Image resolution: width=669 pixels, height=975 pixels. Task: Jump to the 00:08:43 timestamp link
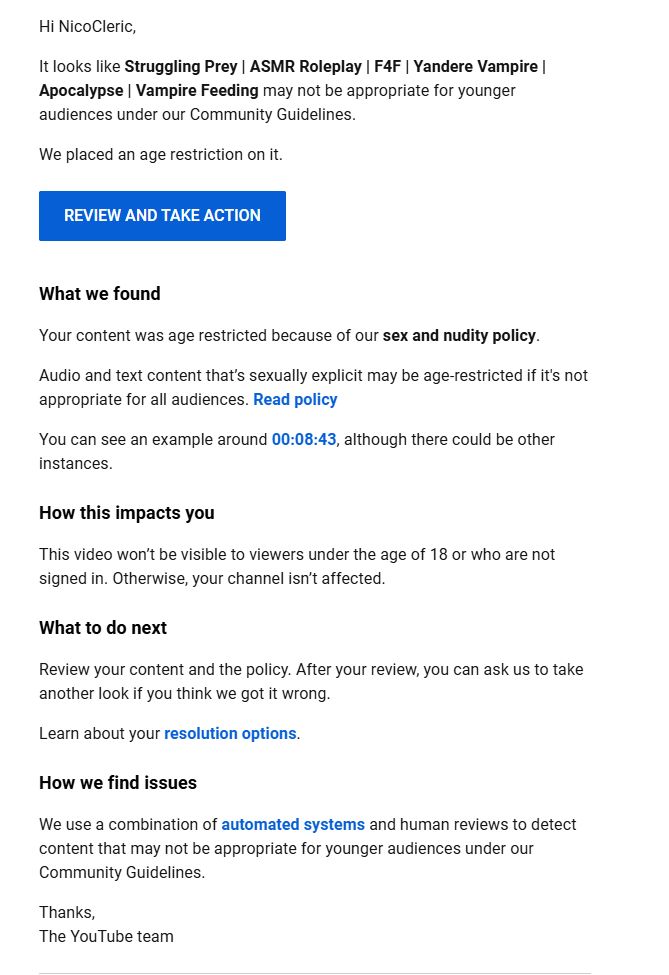click(x=304, y=440)
